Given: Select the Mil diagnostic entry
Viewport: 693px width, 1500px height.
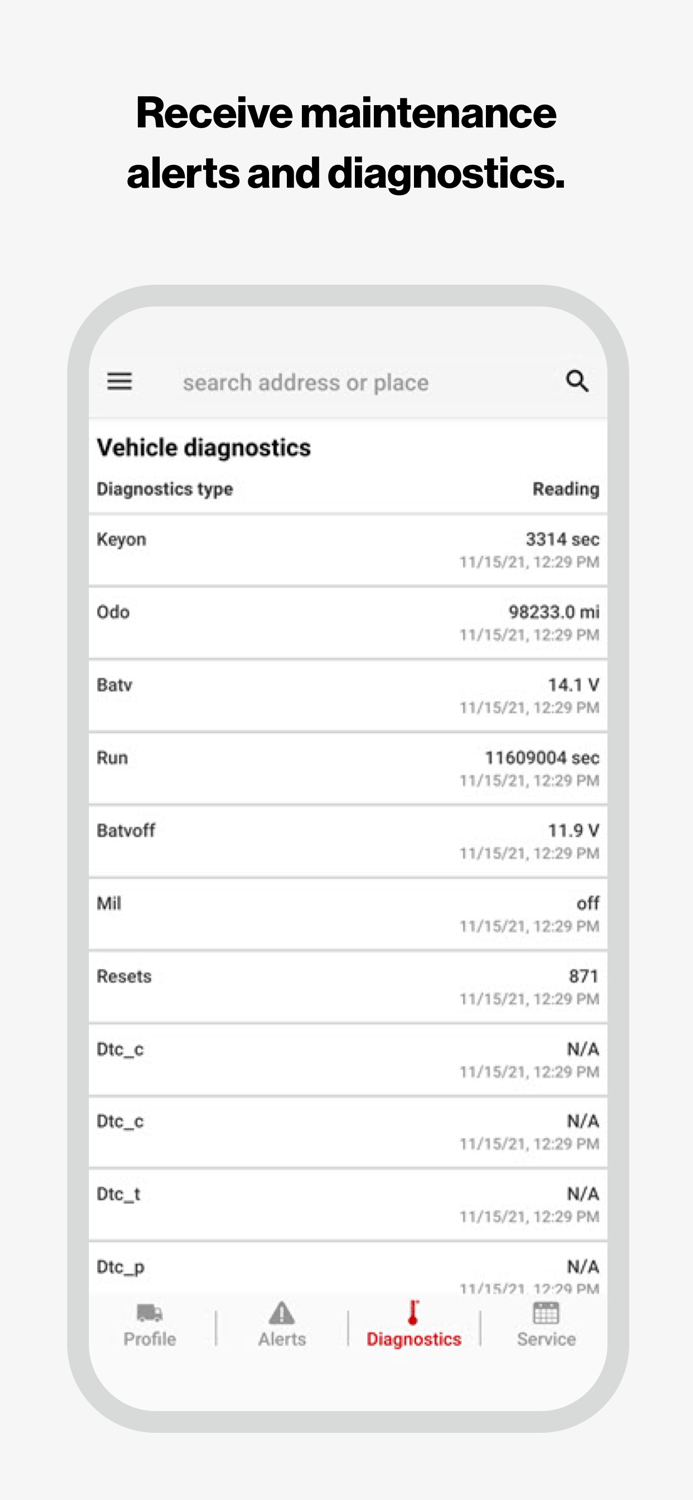Looking at the screenshot, I should 347,913.
